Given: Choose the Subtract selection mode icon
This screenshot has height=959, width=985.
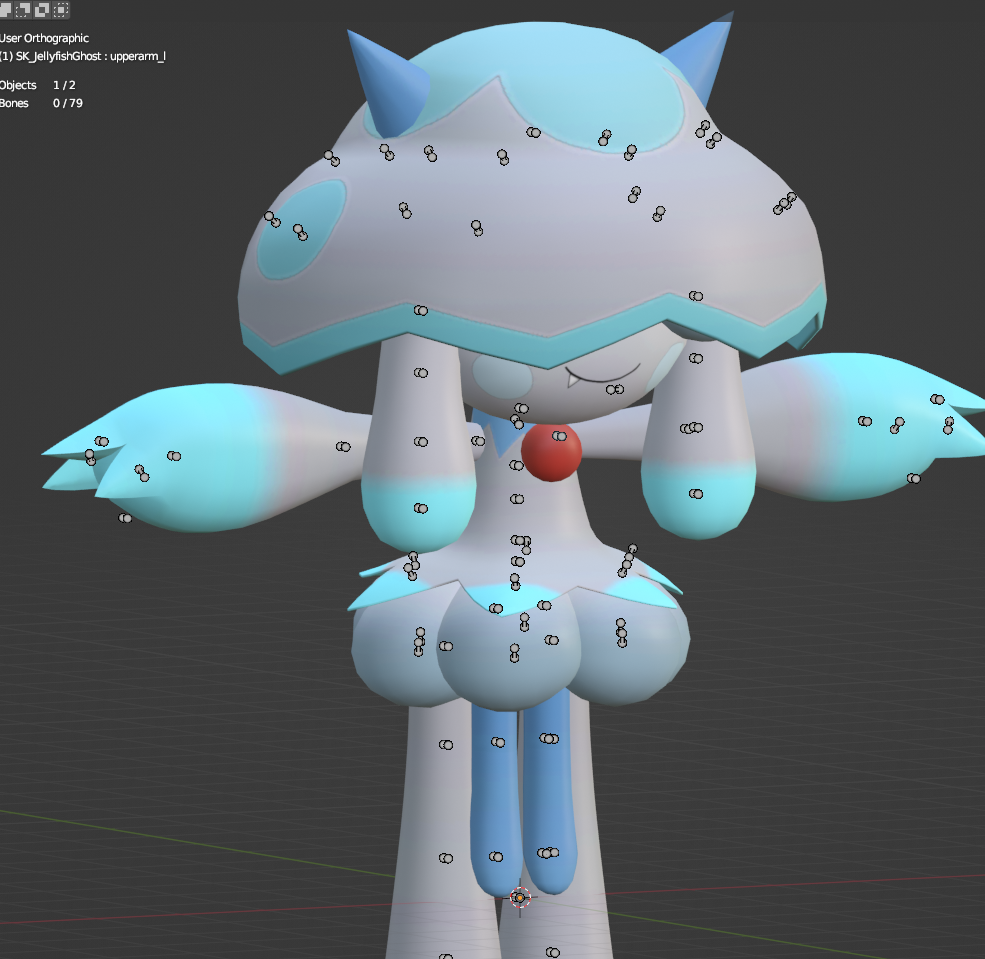Looking at the screenshot, I should point(23,9).
